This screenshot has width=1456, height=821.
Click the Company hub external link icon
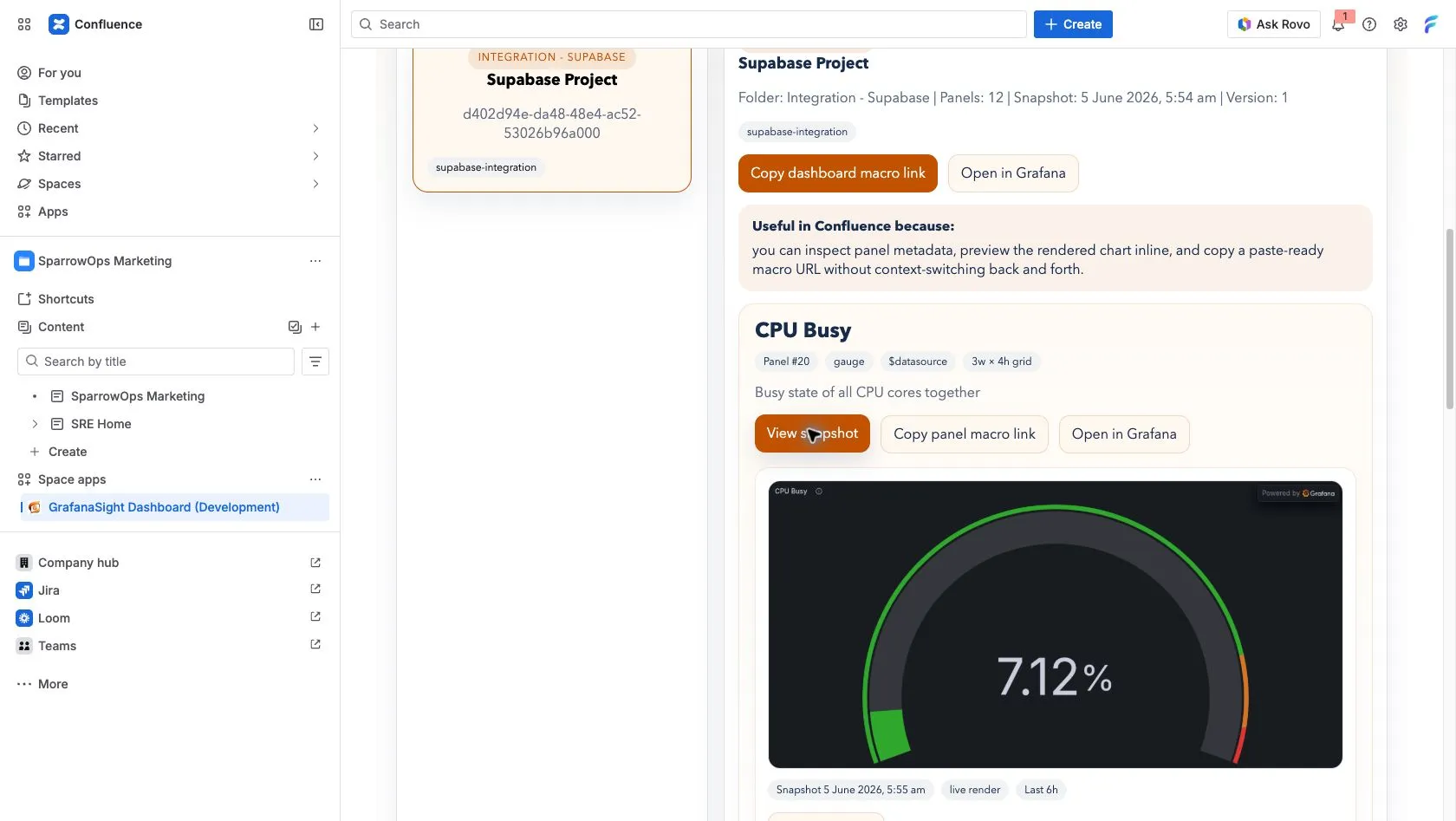(x=315, y=563)
